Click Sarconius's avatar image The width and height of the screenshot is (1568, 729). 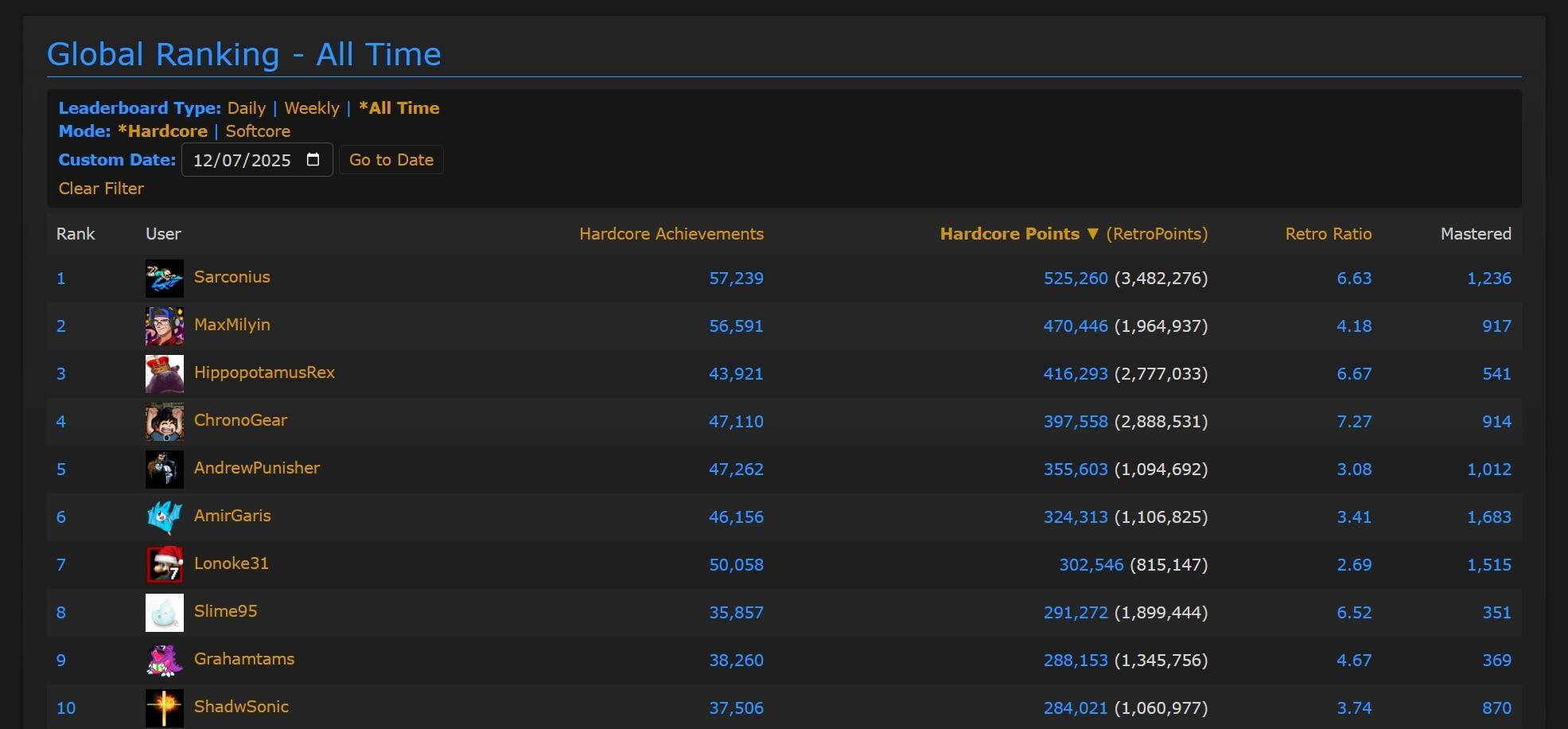(164, 279)
